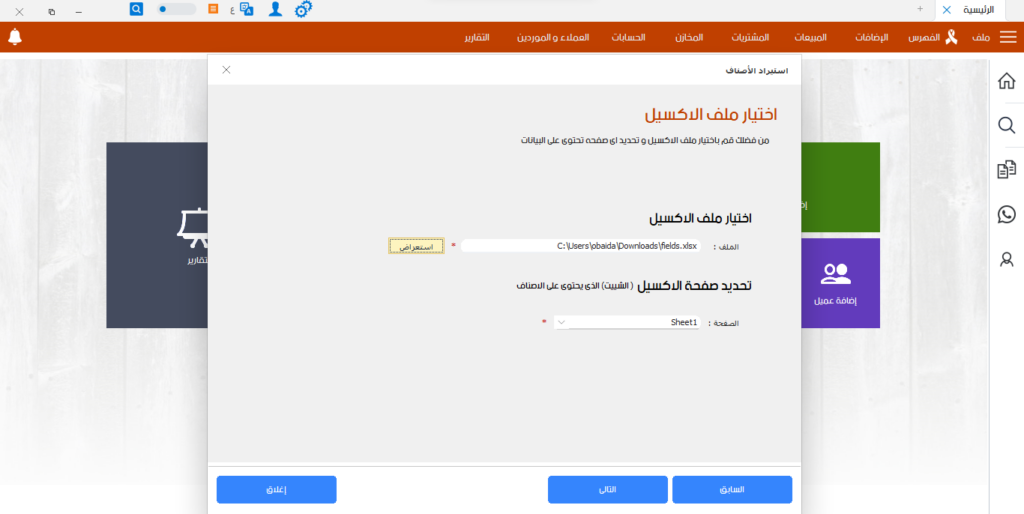Open the الفهرس menu
The height and width of the screenshot is (514, 1024).
tap(924, 37)
